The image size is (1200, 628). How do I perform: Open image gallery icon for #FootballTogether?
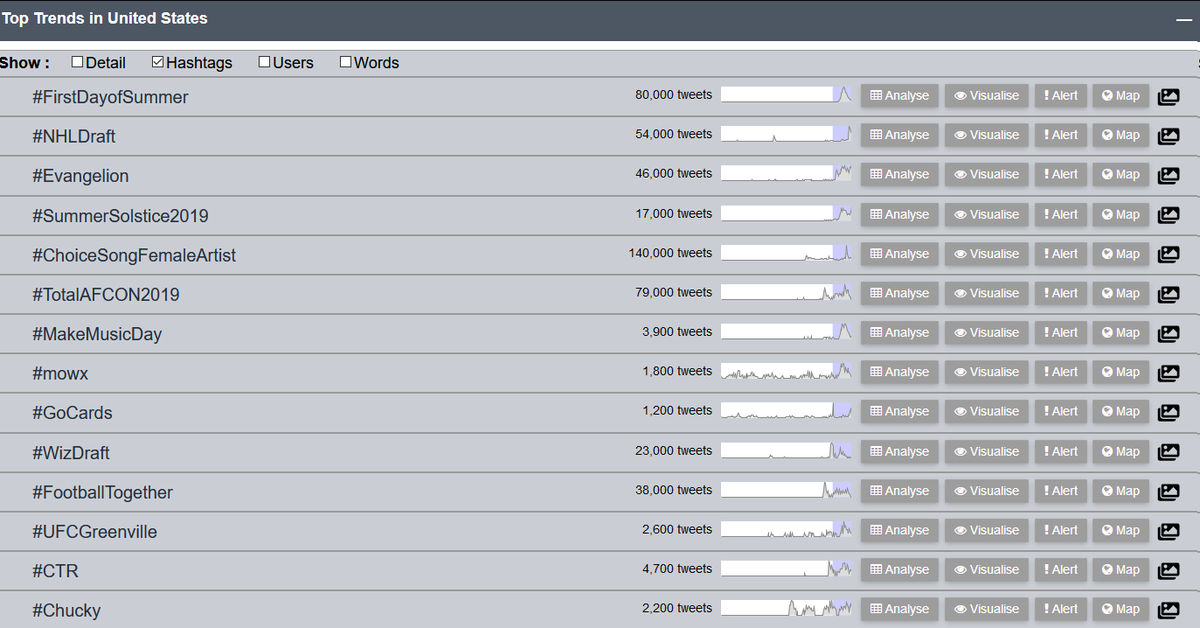(x=1168, y=492)
